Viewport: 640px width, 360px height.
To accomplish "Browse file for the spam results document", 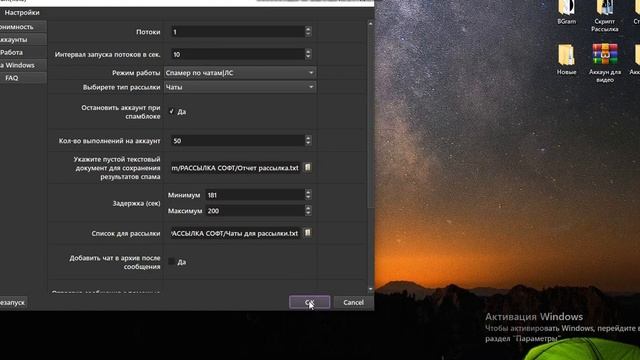I will (308, 167).
